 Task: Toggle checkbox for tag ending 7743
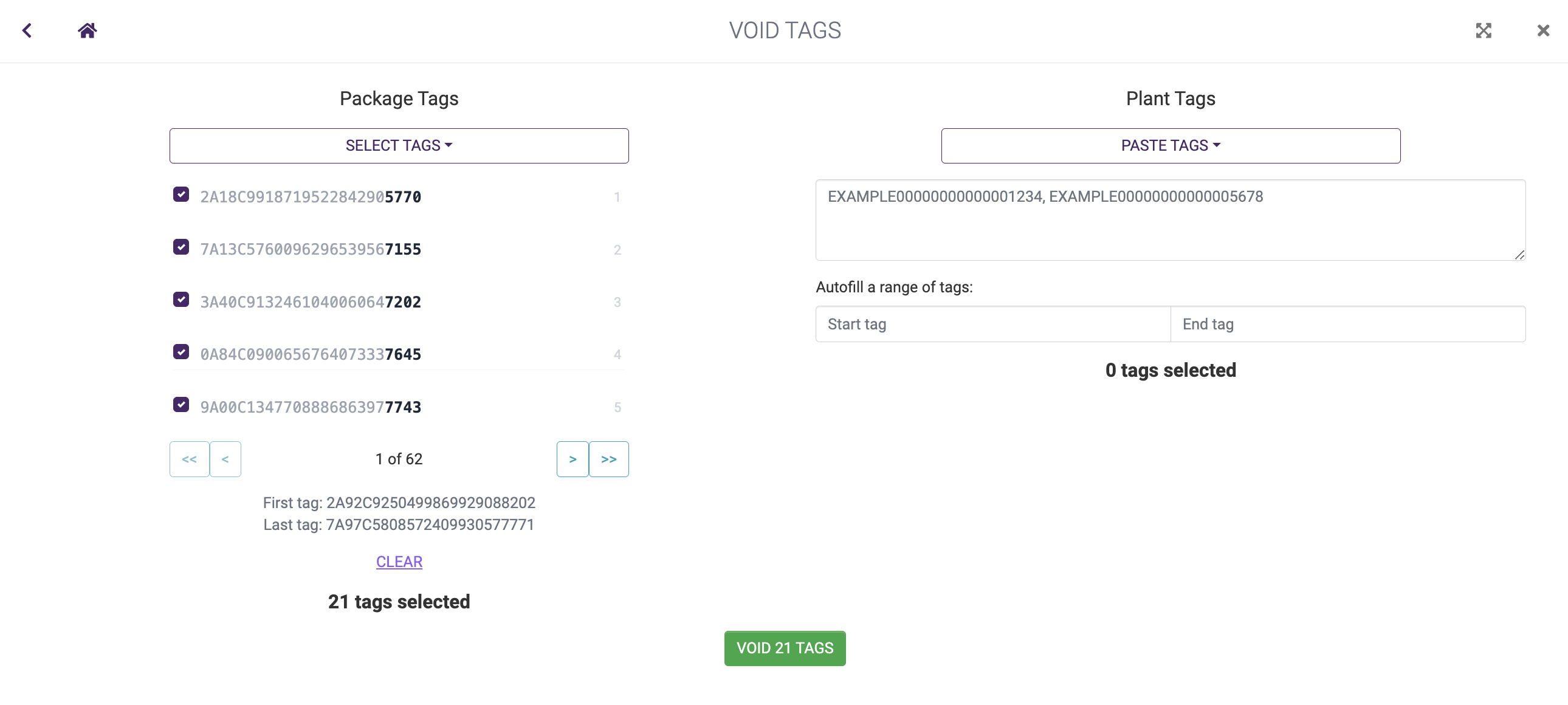[181, 404]
